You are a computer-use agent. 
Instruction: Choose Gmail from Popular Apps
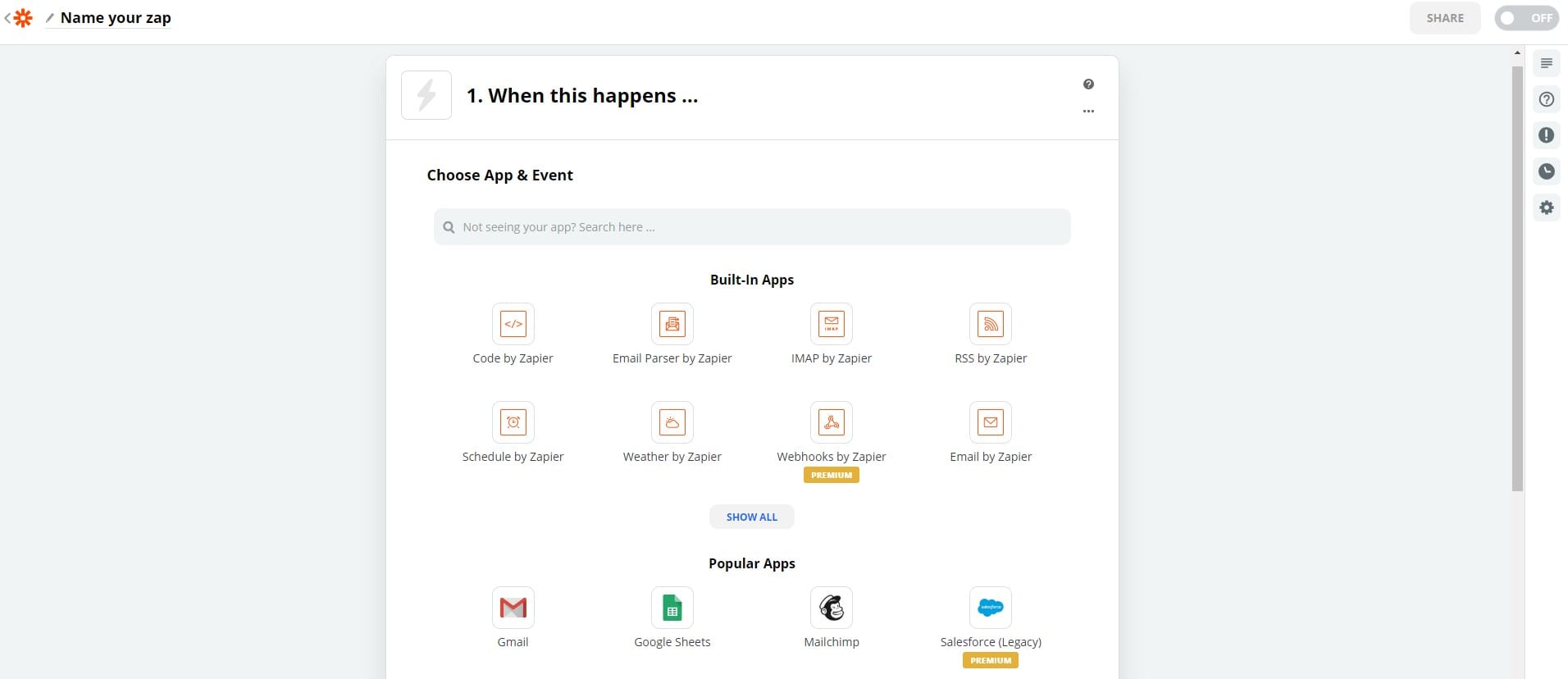coord(513,608)
